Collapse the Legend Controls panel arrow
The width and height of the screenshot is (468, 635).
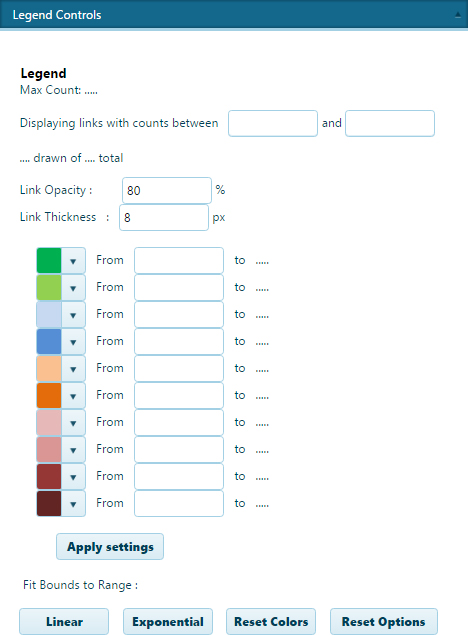pyautogui.click(x=457, y=15)
